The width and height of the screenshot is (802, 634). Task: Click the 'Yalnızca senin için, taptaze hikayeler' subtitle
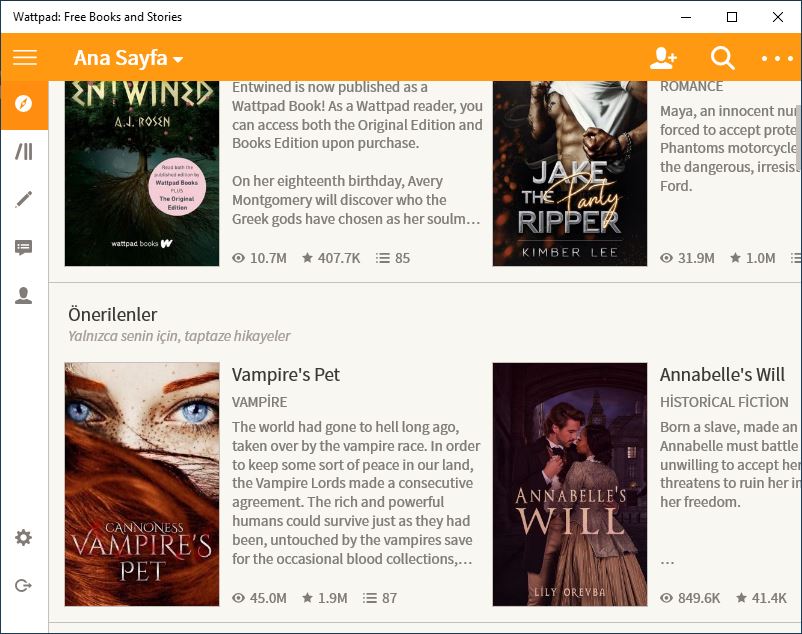[179, 336]
